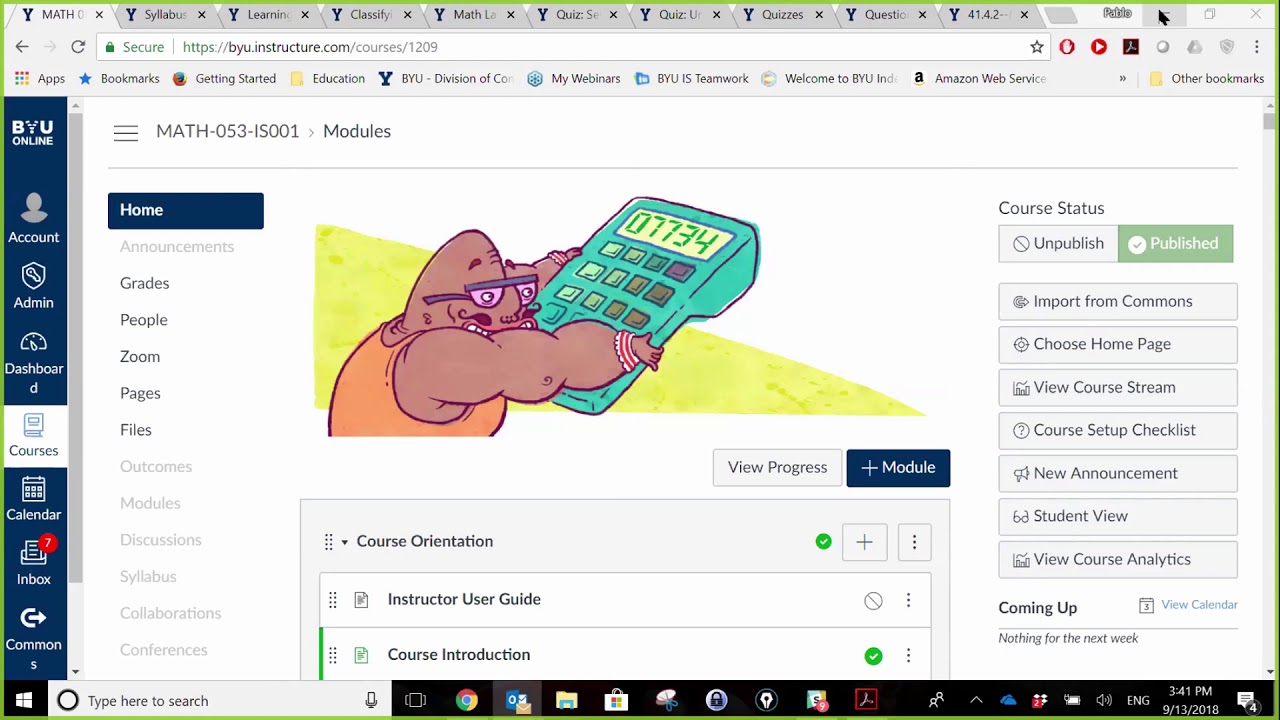The image size is (1280, 720).
Task: Bookmark this page with the star icon
Action: coord(1037,47)
